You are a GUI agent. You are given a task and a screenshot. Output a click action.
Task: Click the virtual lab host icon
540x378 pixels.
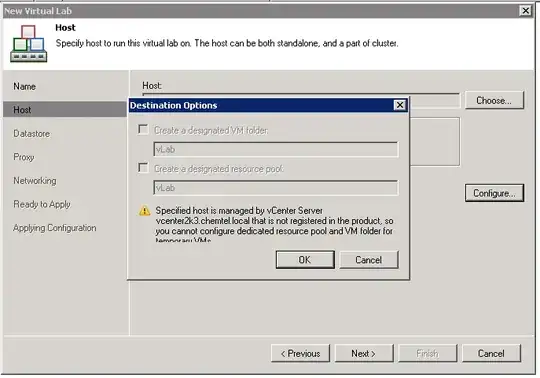[x=29, y=43]
